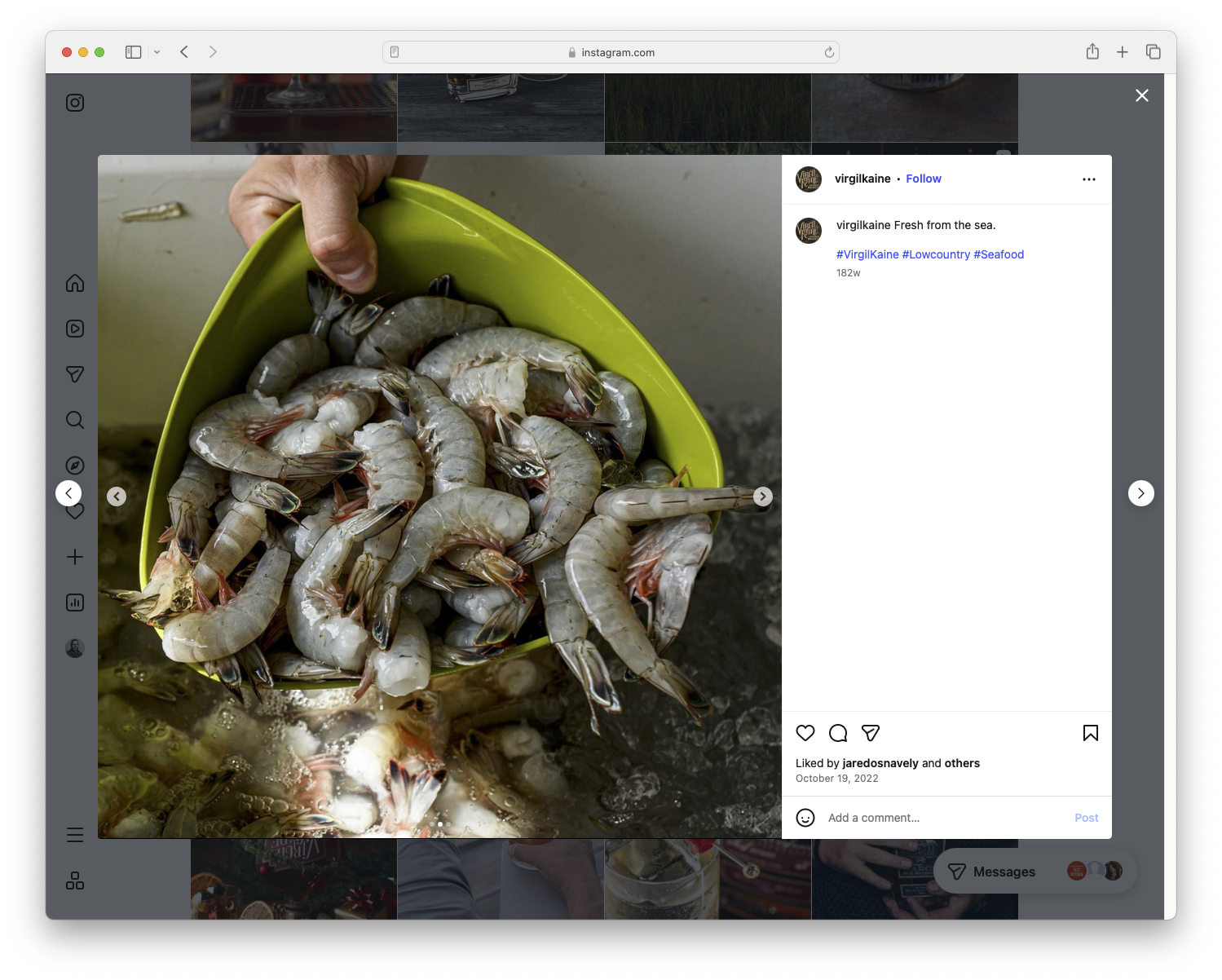Open Search from the sidebar
This screenshot has width=1222, height=980.
[x=75, y=420]
